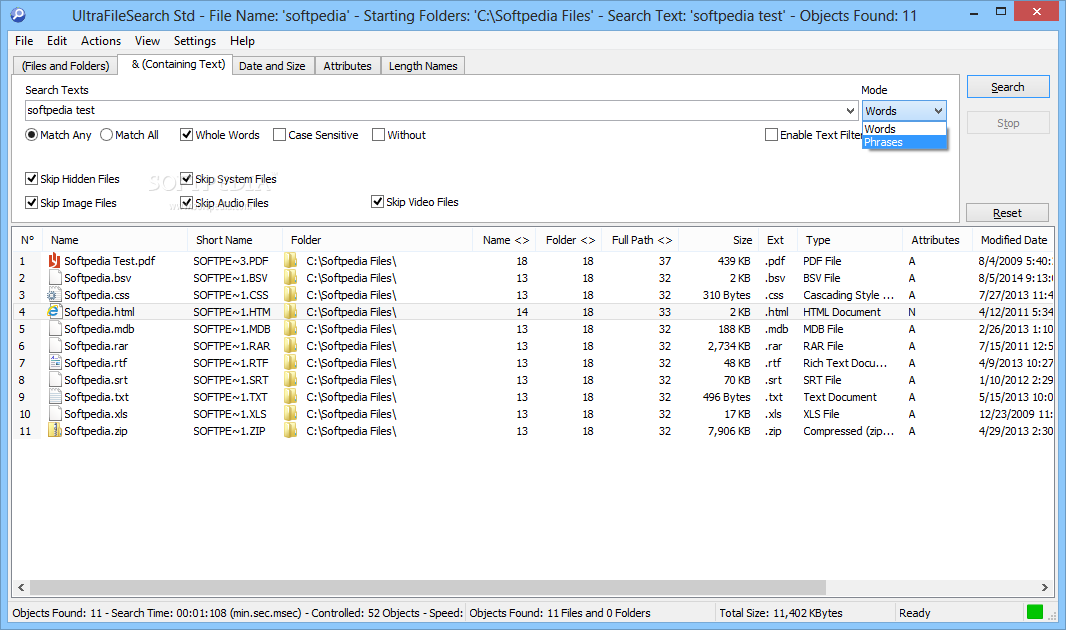
Task: Click the scroll left arrow of results list
Action: tap(21, 587)
